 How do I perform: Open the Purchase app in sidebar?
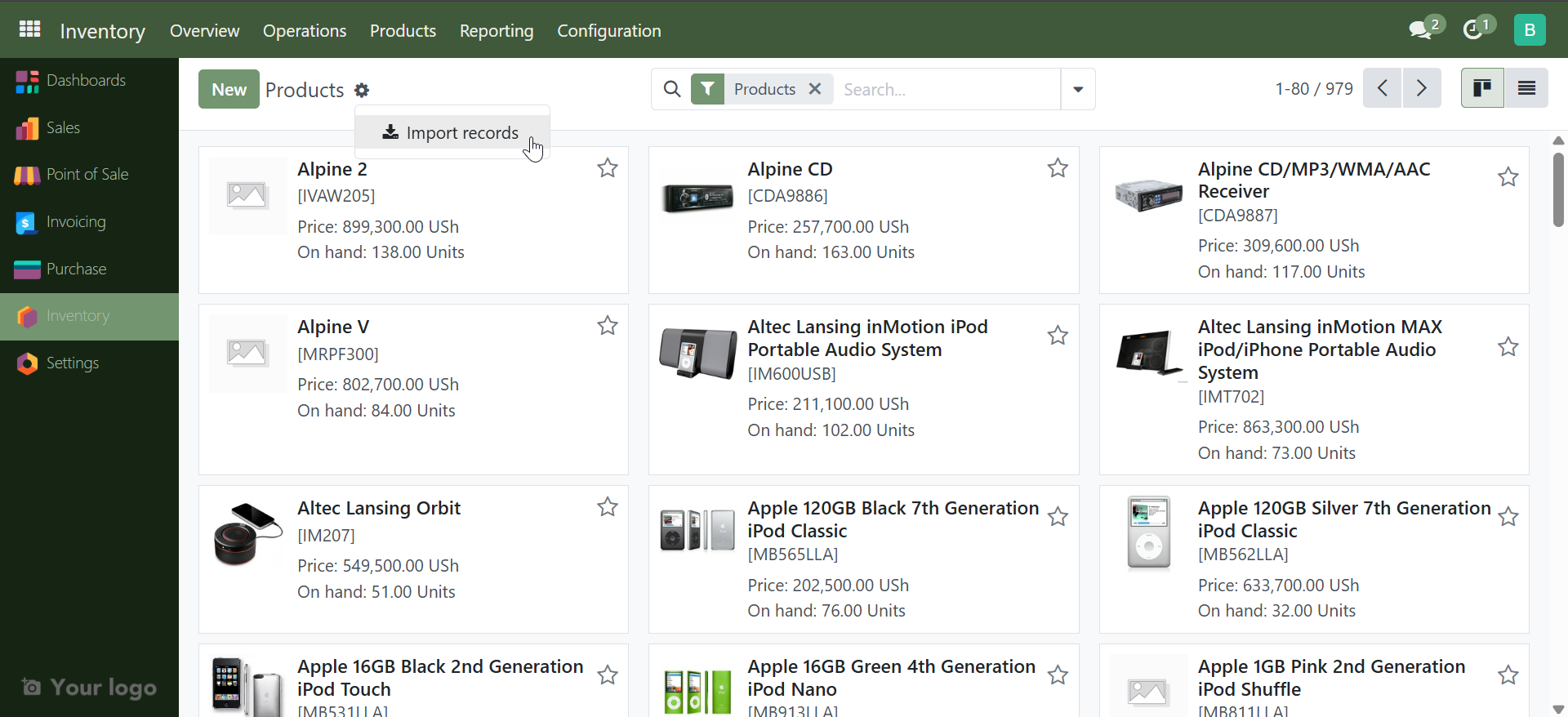(x=89, y=269)
